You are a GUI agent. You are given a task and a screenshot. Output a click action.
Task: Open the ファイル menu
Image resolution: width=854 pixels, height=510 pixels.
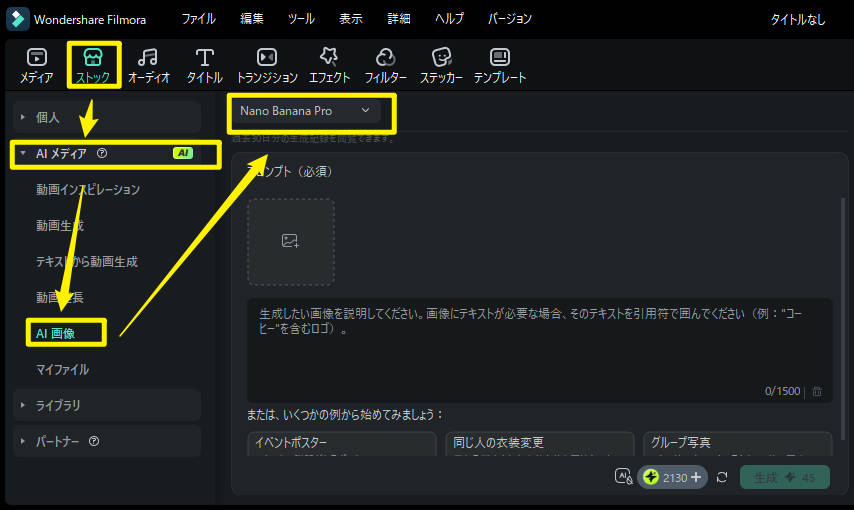tap(198, 19)
